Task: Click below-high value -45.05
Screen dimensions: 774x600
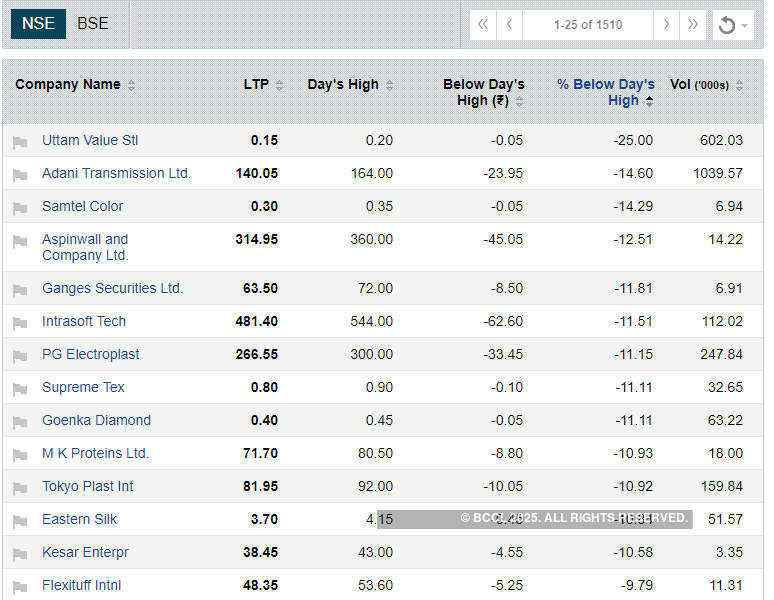Action: pyautogui.click(x=503, y=239)
